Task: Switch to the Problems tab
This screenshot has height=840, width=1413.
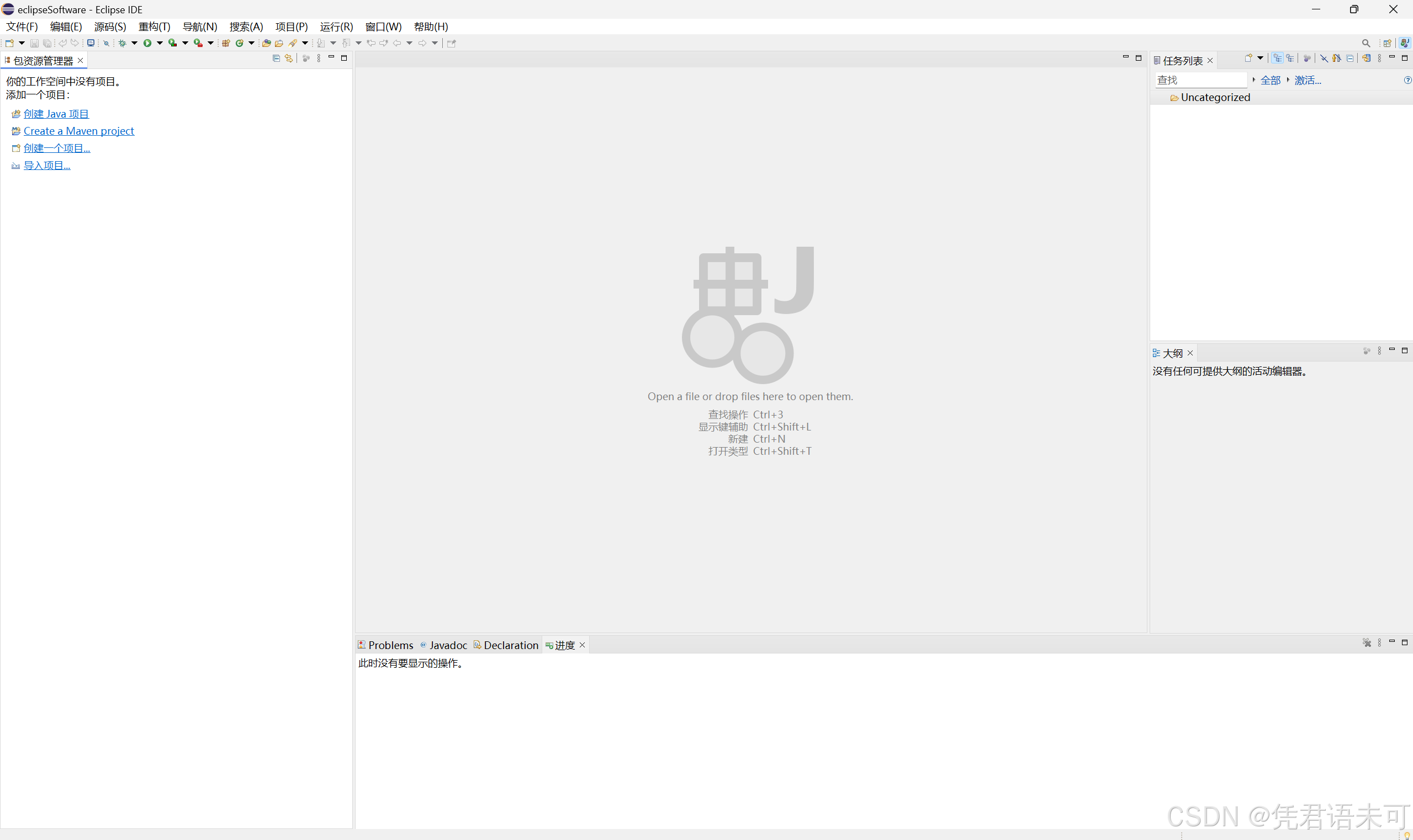Action: tap(385, 645)
